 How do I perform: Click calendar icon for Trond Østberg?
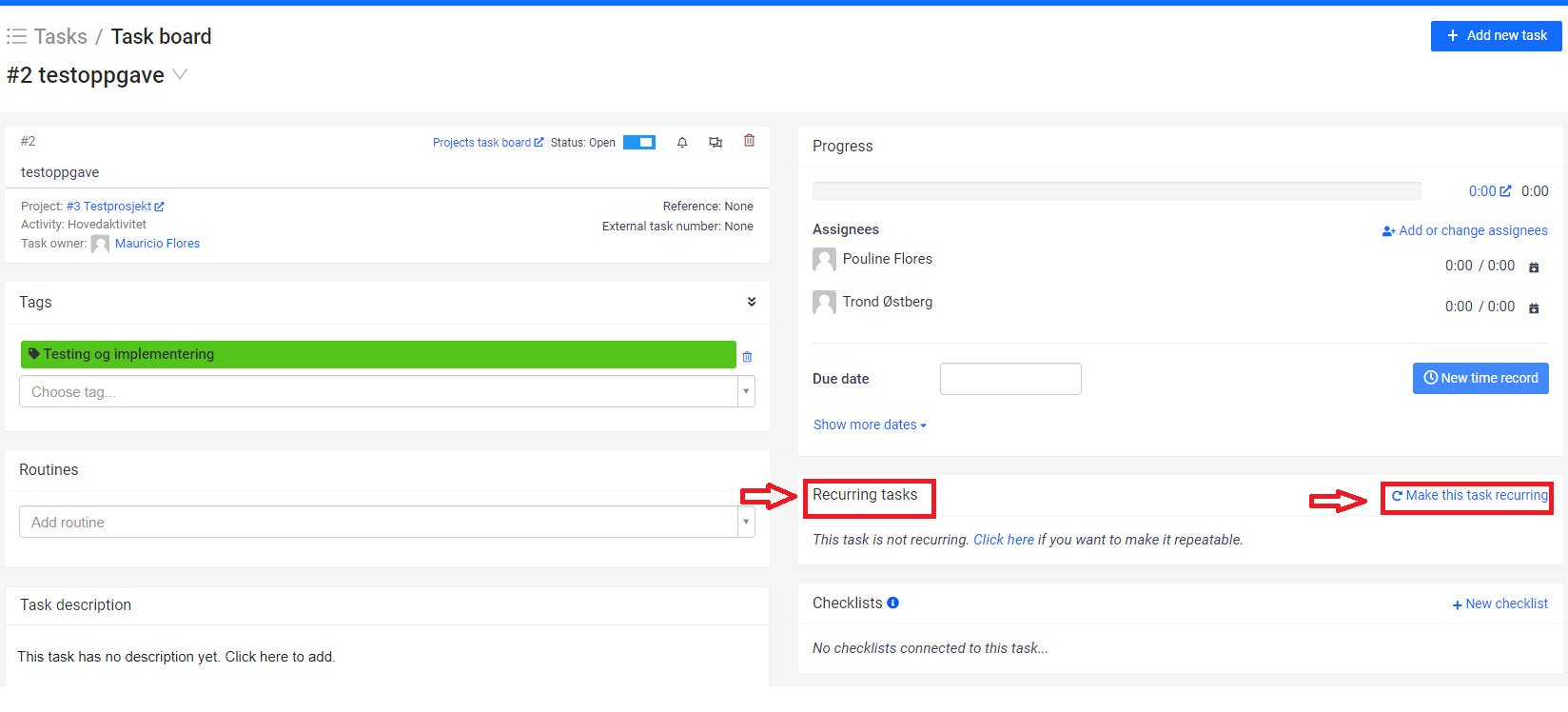(1534, 307)
